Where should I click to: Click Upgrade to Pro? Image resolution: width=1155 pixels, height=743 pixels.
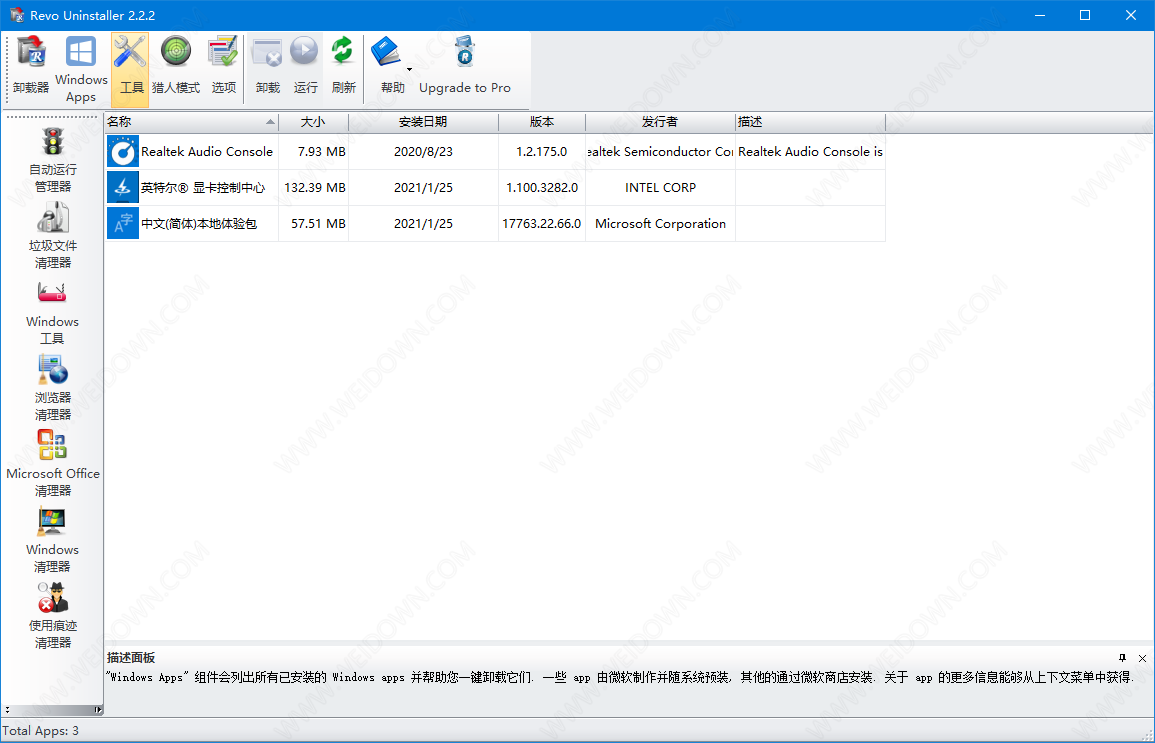465,66
